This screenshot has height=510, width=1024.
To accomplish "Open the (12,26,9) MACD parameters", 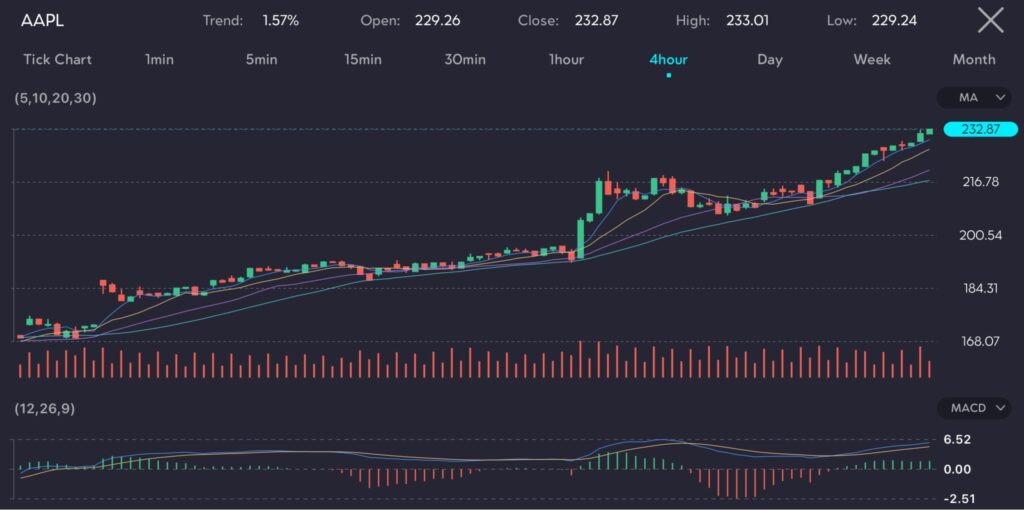I will [45, 408].
